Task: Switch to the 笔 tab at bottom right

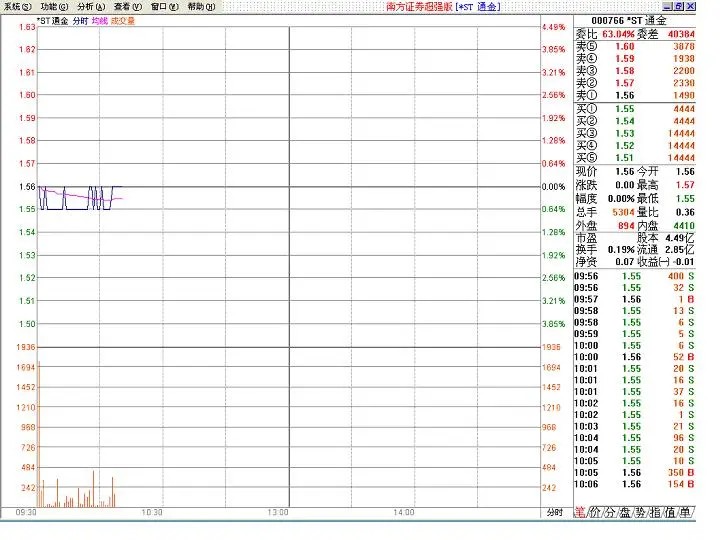Action: tap(580, 512)
